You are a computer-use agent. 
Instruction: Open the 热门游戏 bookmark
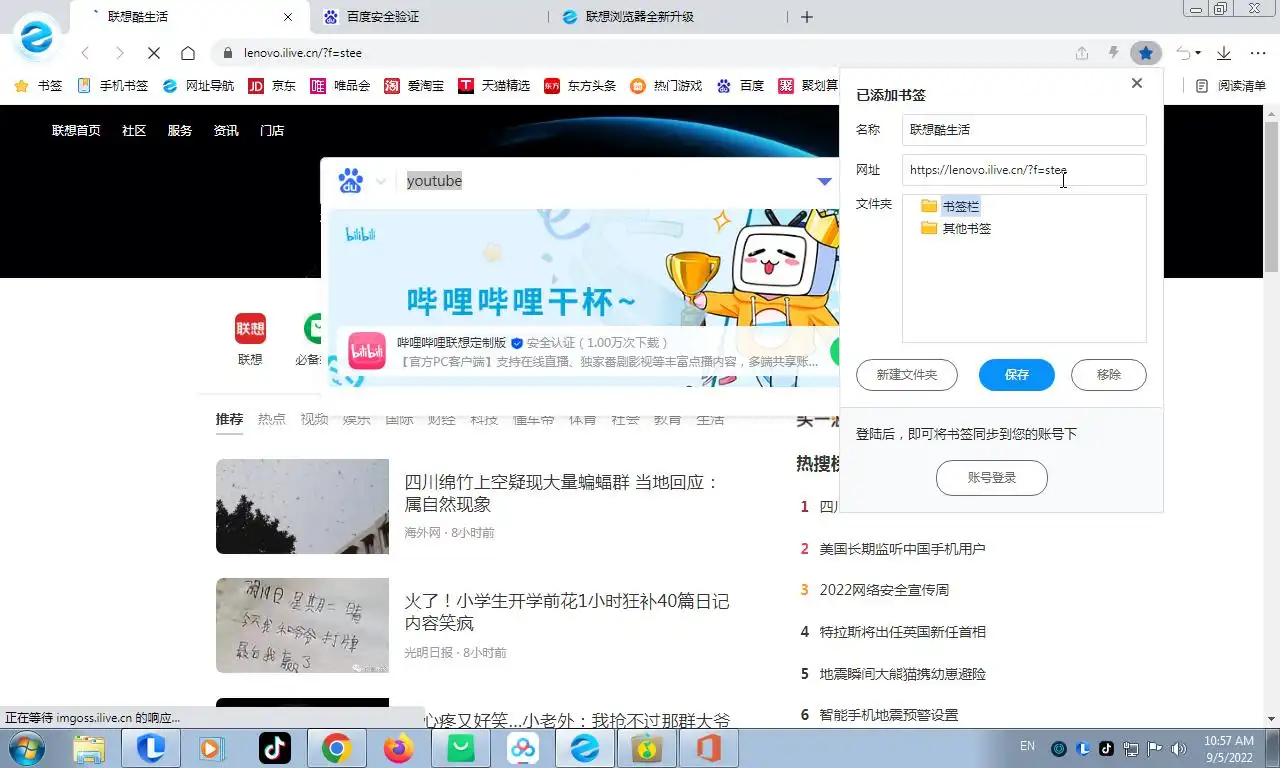[666, 86]
